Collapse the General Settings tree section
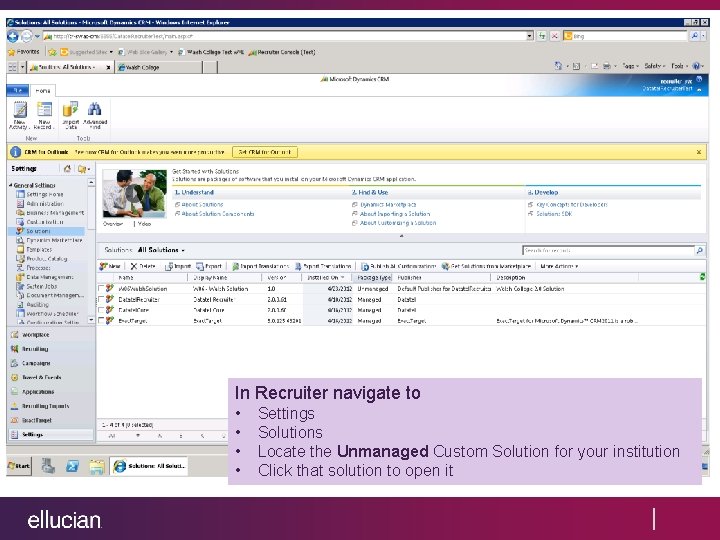 coord(11,185)
